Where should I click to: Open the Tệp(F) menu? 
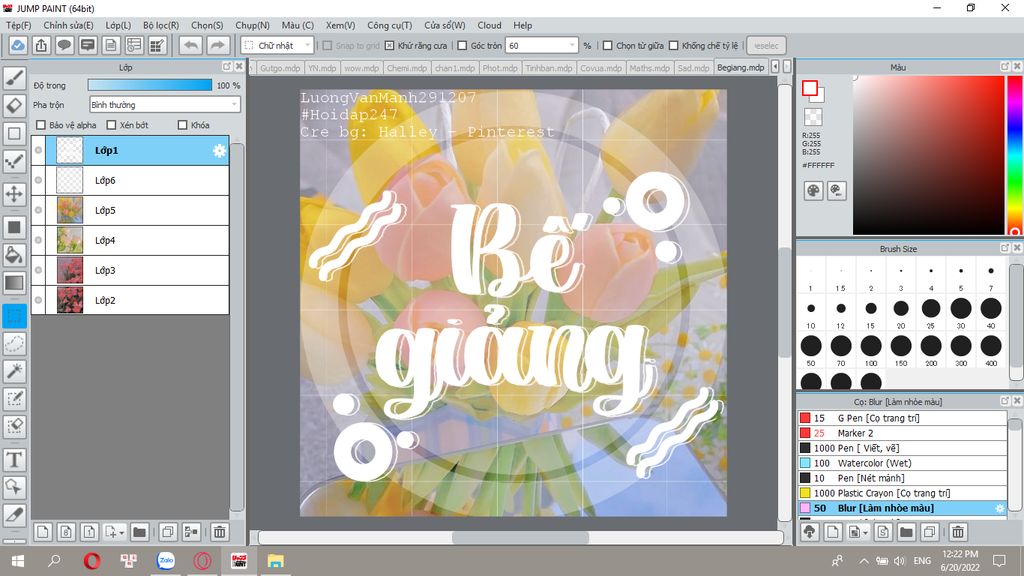(18, 25)
